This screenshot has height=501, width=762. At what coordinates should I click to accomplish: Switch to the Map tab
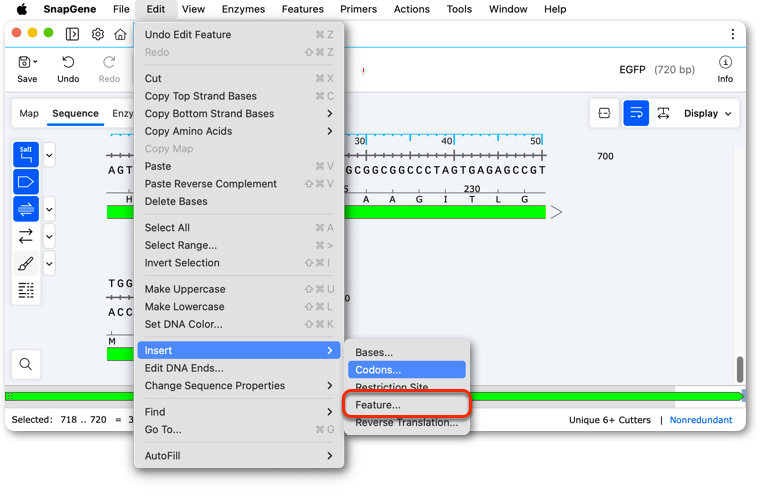[29, 113]
